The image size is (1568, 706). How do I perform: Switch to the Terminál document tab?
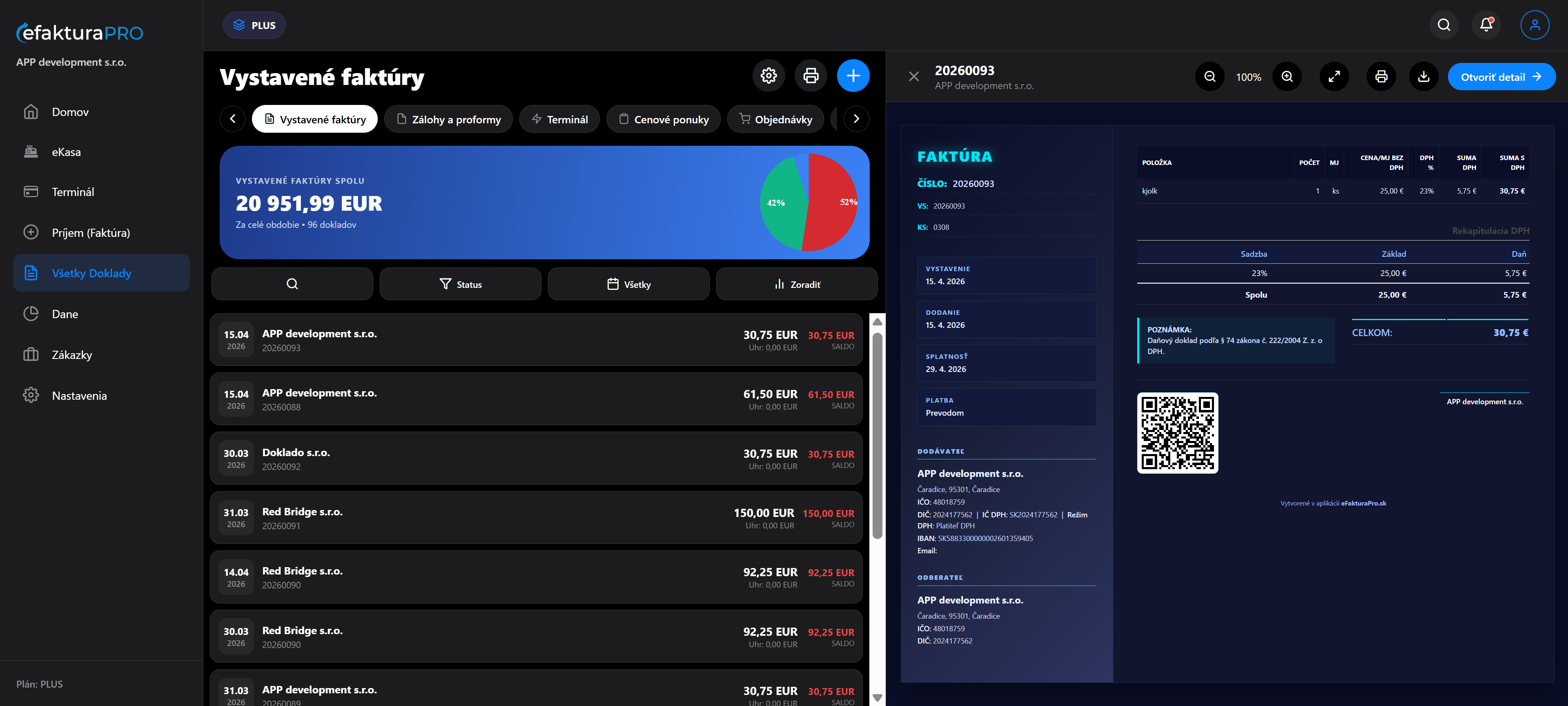(x=559, y=119)
